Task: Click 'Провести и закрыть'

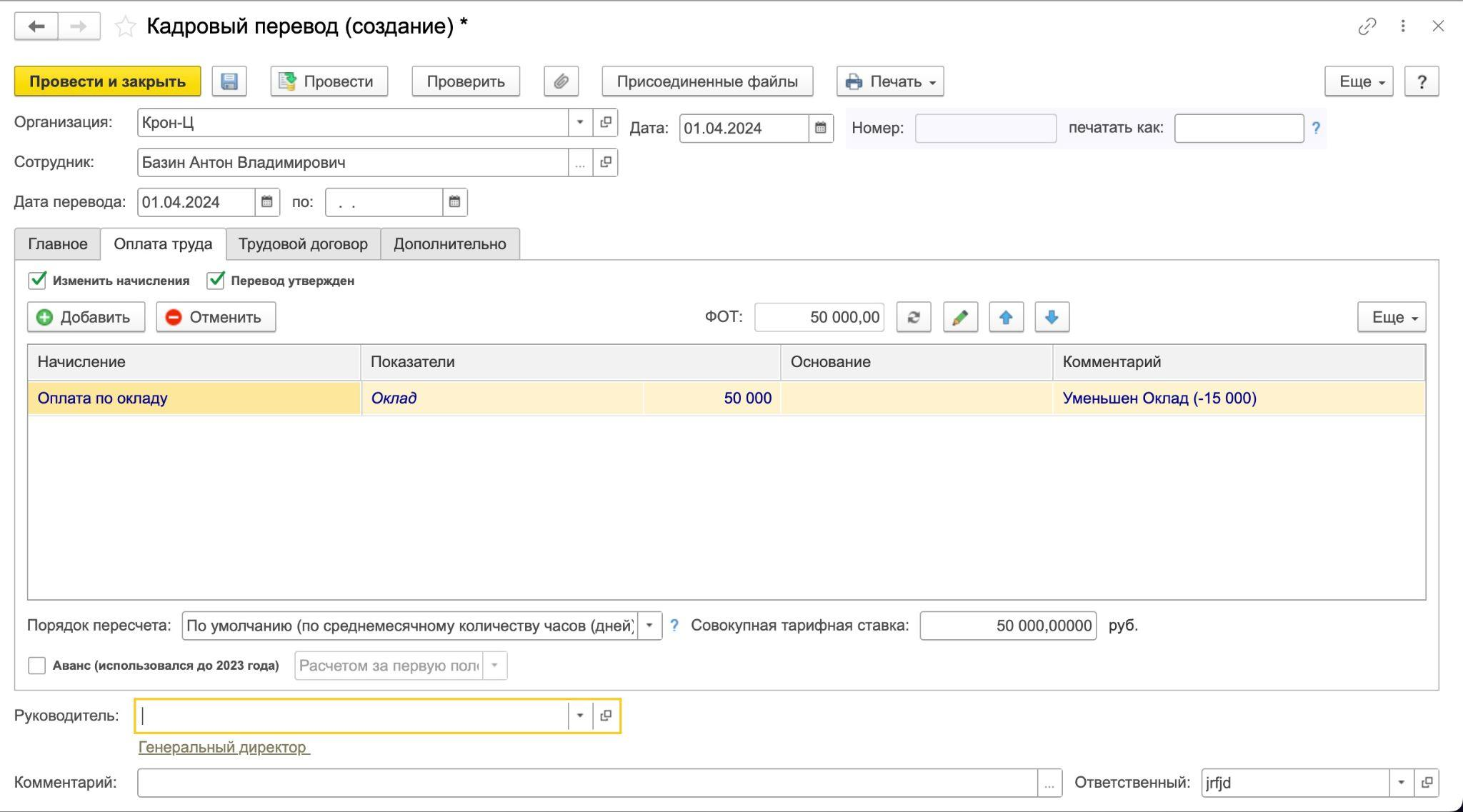Action: point(108,81)
